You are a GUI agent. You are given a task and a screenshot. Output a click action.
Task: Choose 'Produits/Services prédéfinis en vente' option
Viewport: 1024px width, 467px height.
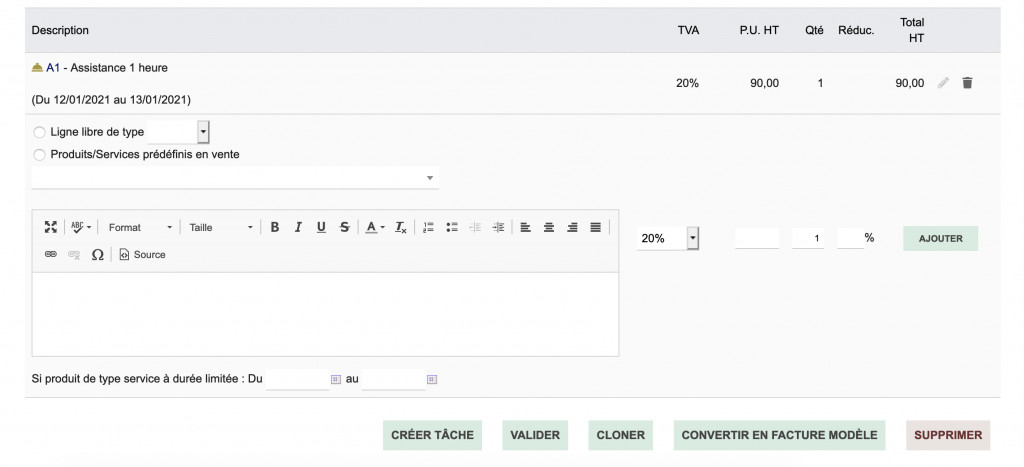click(x=40, y=155)
